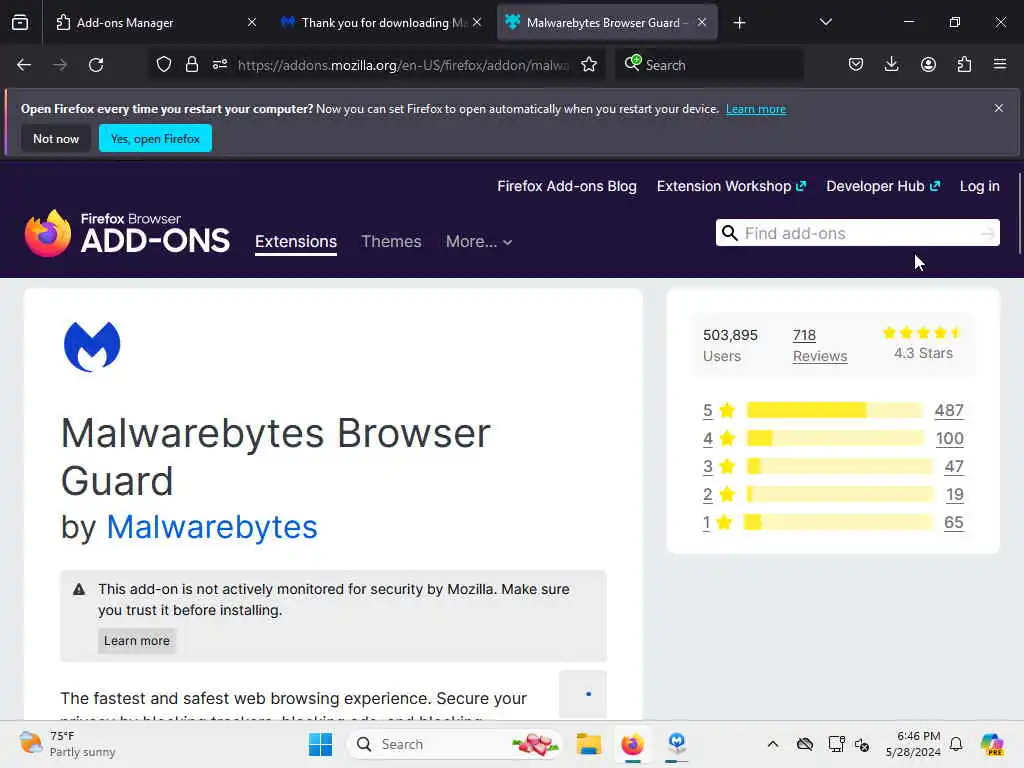Open the Extensions puzzle-piece menu
1024x768 pixels.
click(964, 65)
